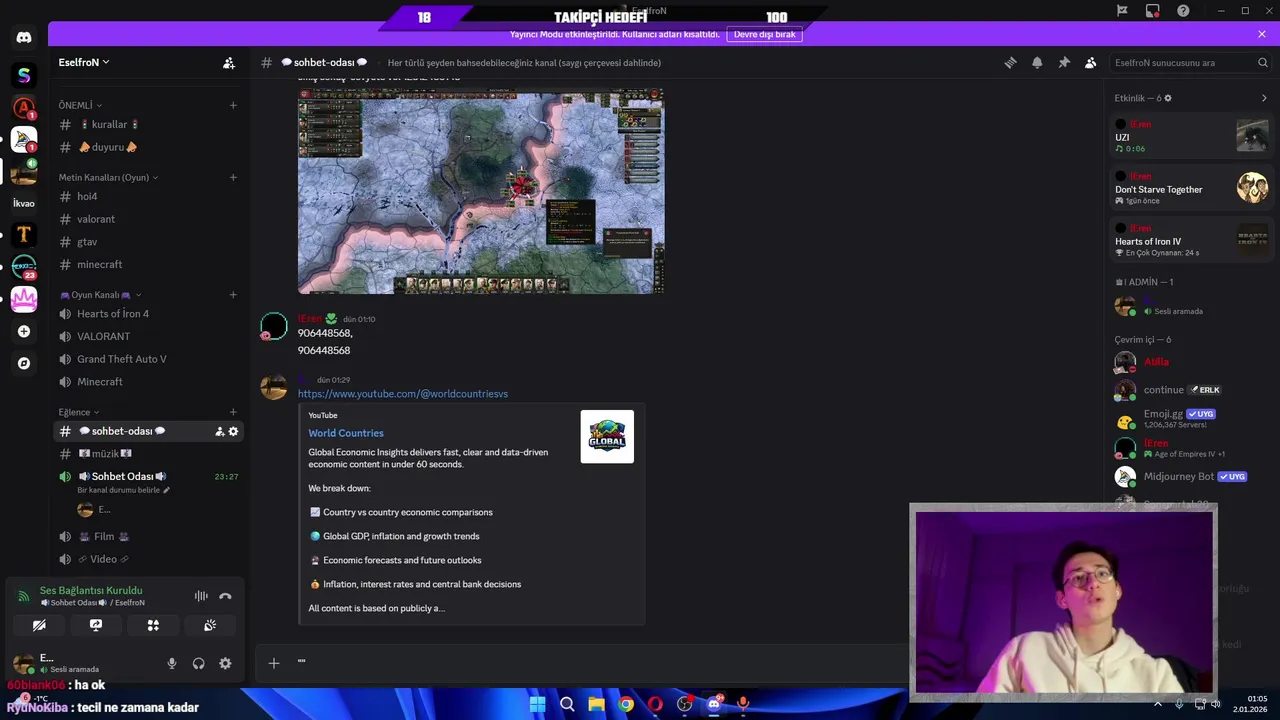Open Discord direct messages home icon
Screen dimensions: 1280x720
24,38
